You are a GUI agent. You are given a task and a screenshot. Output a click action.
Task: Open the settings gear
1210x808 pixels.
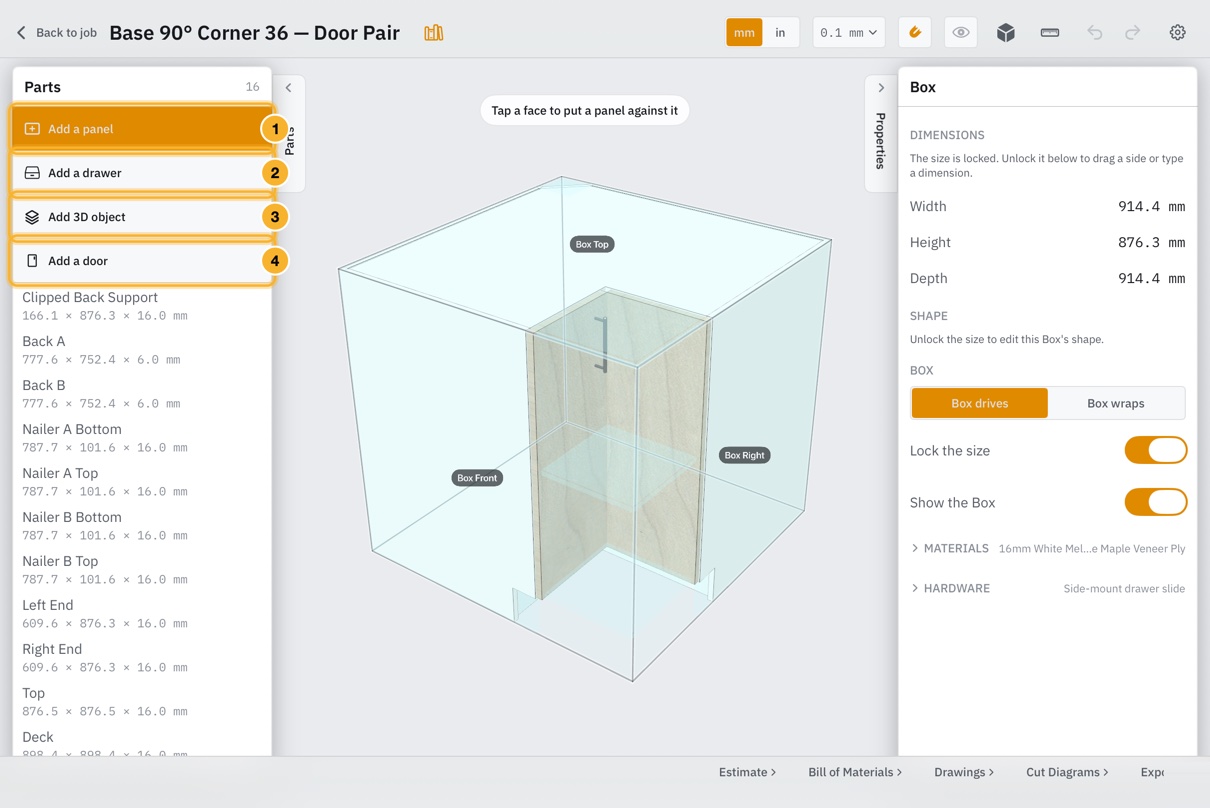click(1178, 32)
